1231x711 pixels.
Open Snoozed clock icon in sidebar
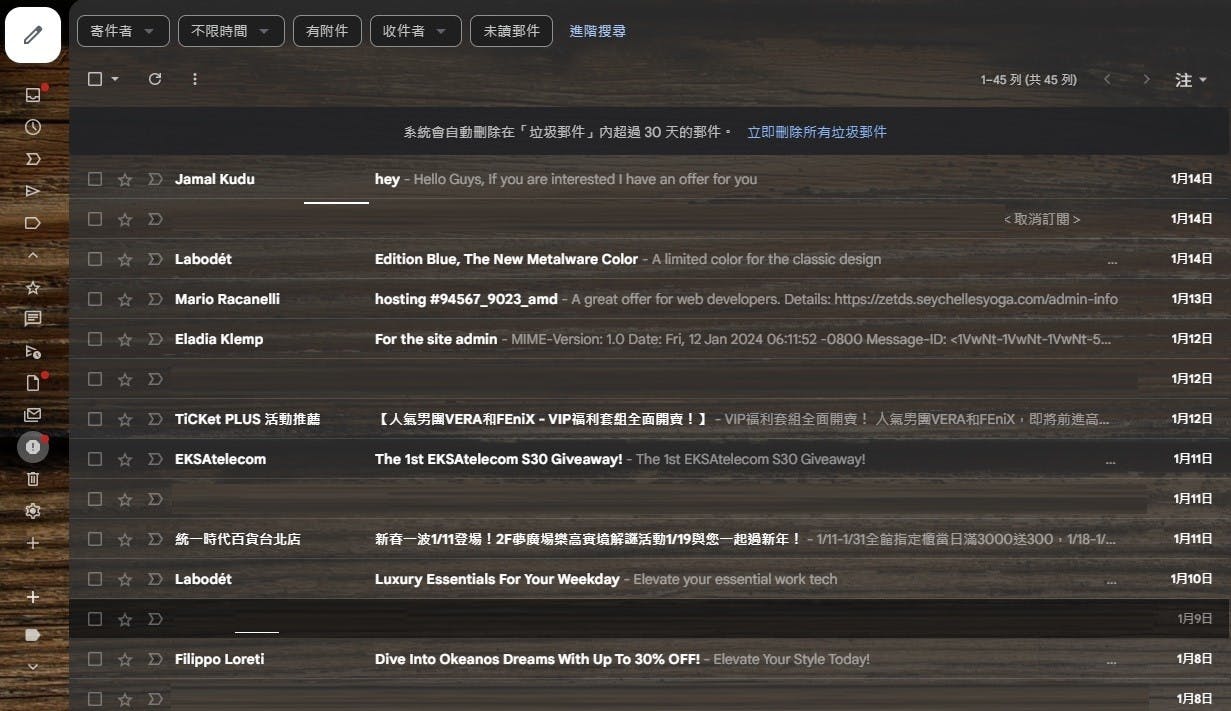tap(33, 127)
